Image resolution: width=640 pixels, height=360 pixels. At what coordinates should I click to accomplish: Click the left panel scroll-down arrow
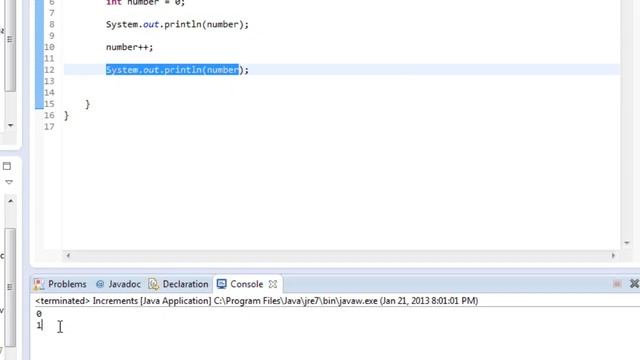click(11, 125)
